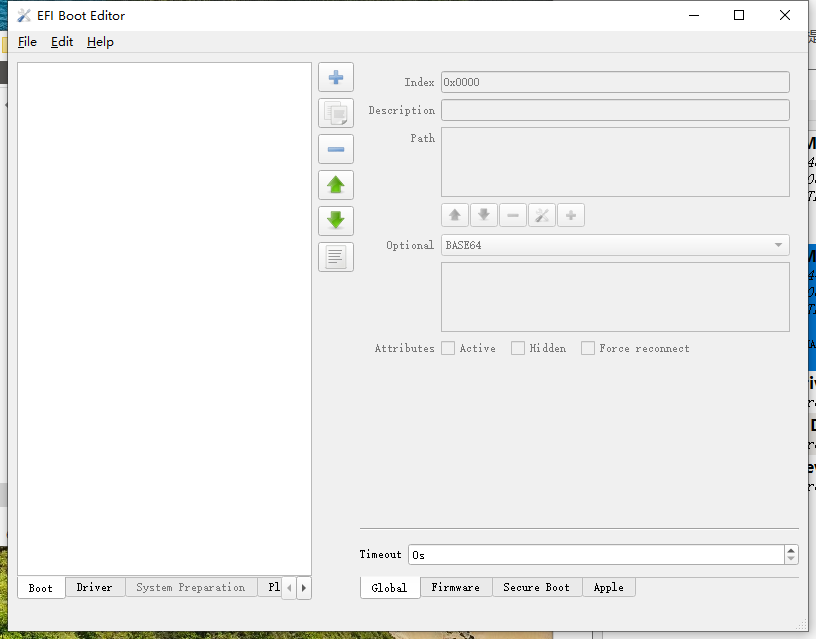Open the Edit menu

click(62, 42)
